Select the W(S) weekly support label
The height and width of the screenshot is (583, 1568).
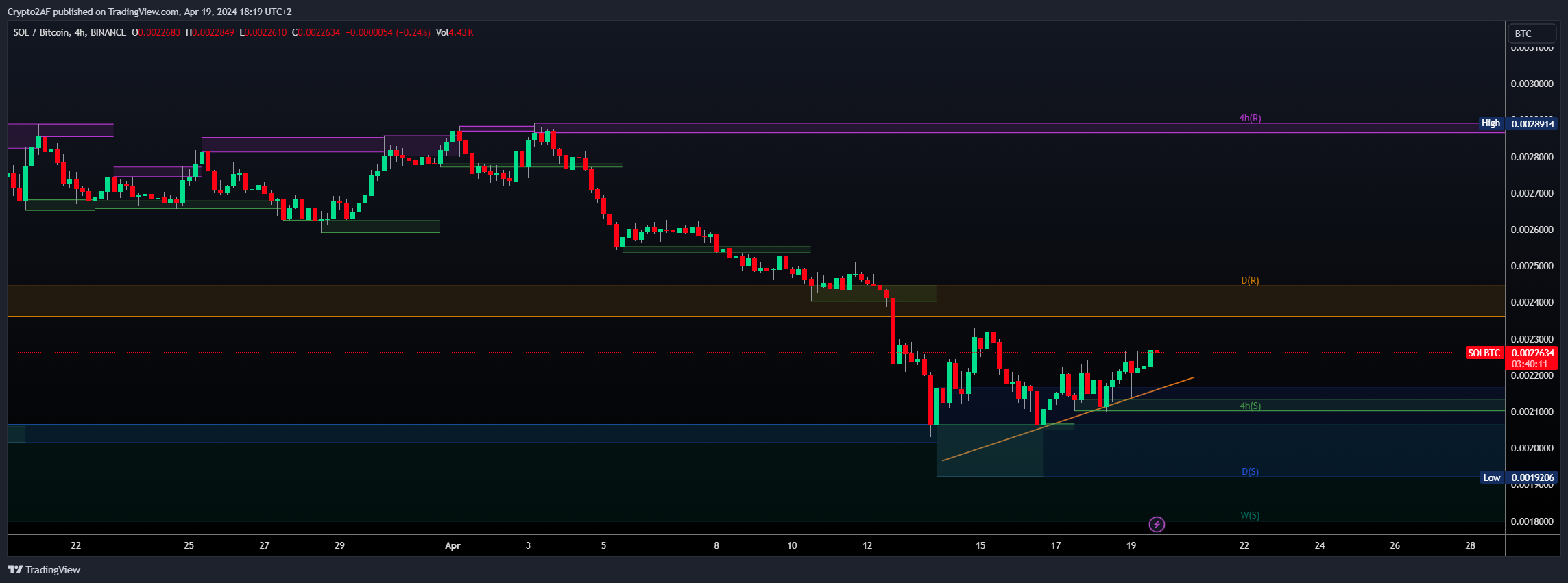(x=1250, y=515)
